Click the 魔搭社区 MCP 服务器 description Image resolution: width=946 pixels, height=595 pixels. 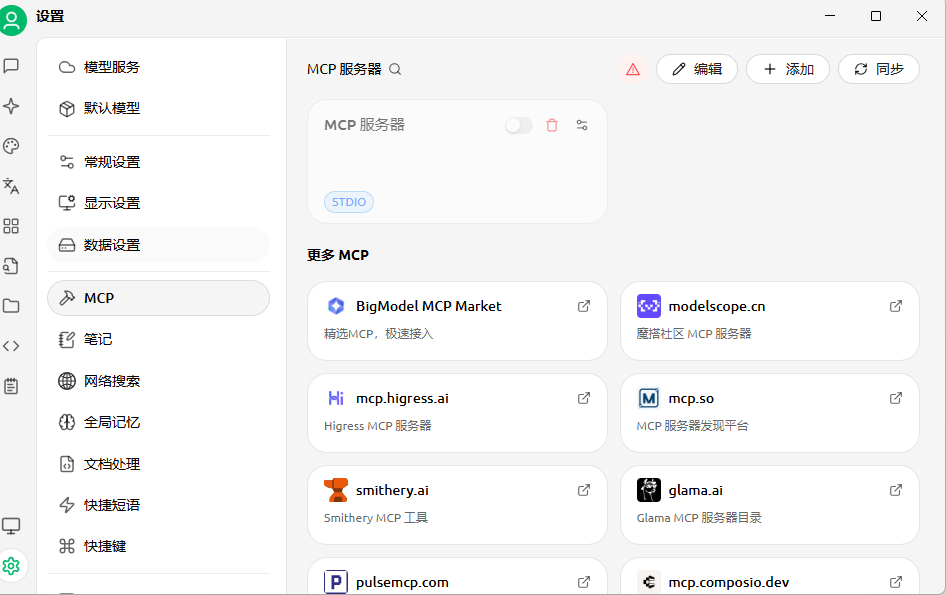694,334
